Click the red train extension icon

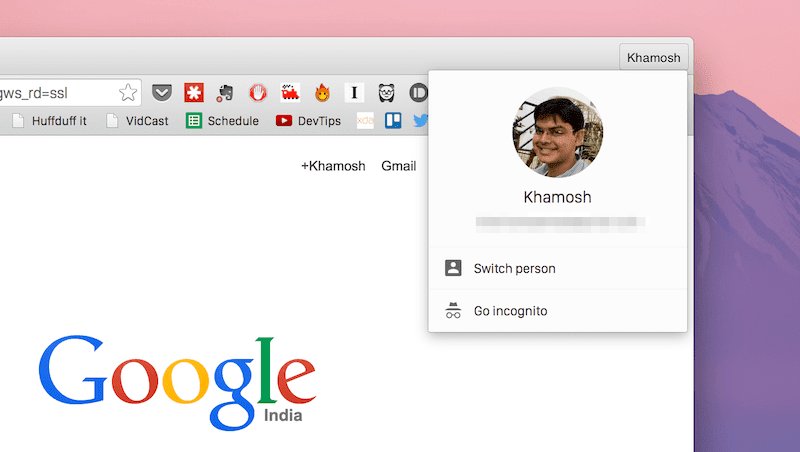click(x=290, y=93)
